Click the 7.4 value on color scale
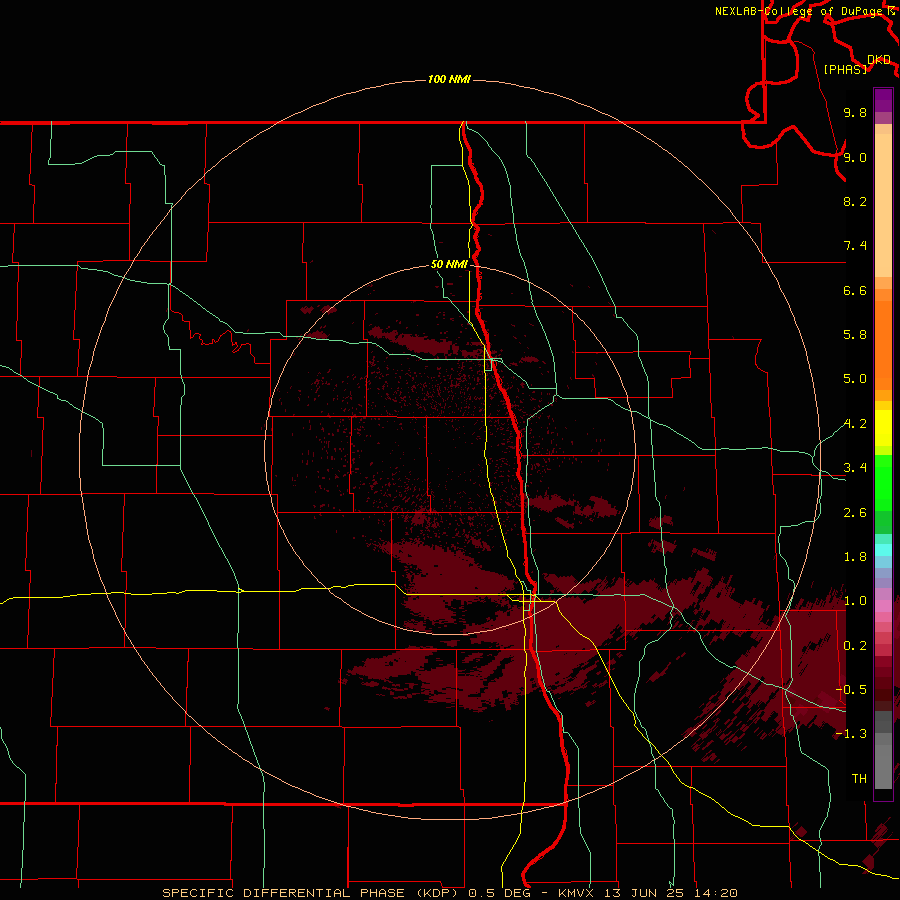This screenshot has width=900, height=900. tap(855, 246)
